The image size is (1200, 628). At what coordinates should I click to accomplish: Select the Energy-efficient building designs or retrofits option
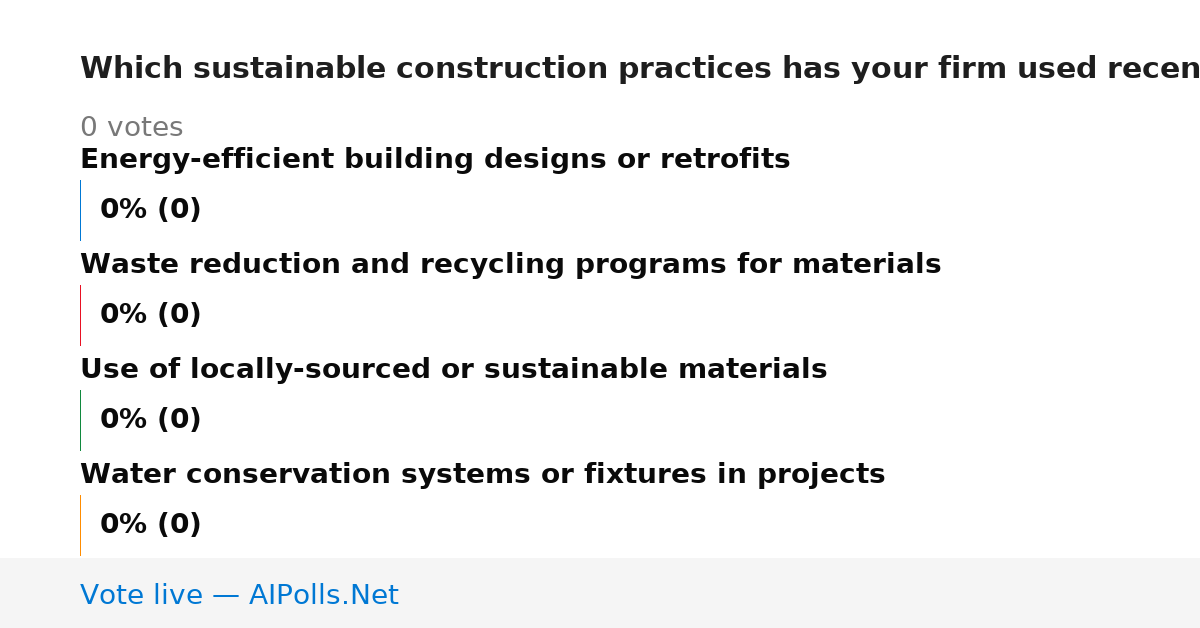[435, 160]
